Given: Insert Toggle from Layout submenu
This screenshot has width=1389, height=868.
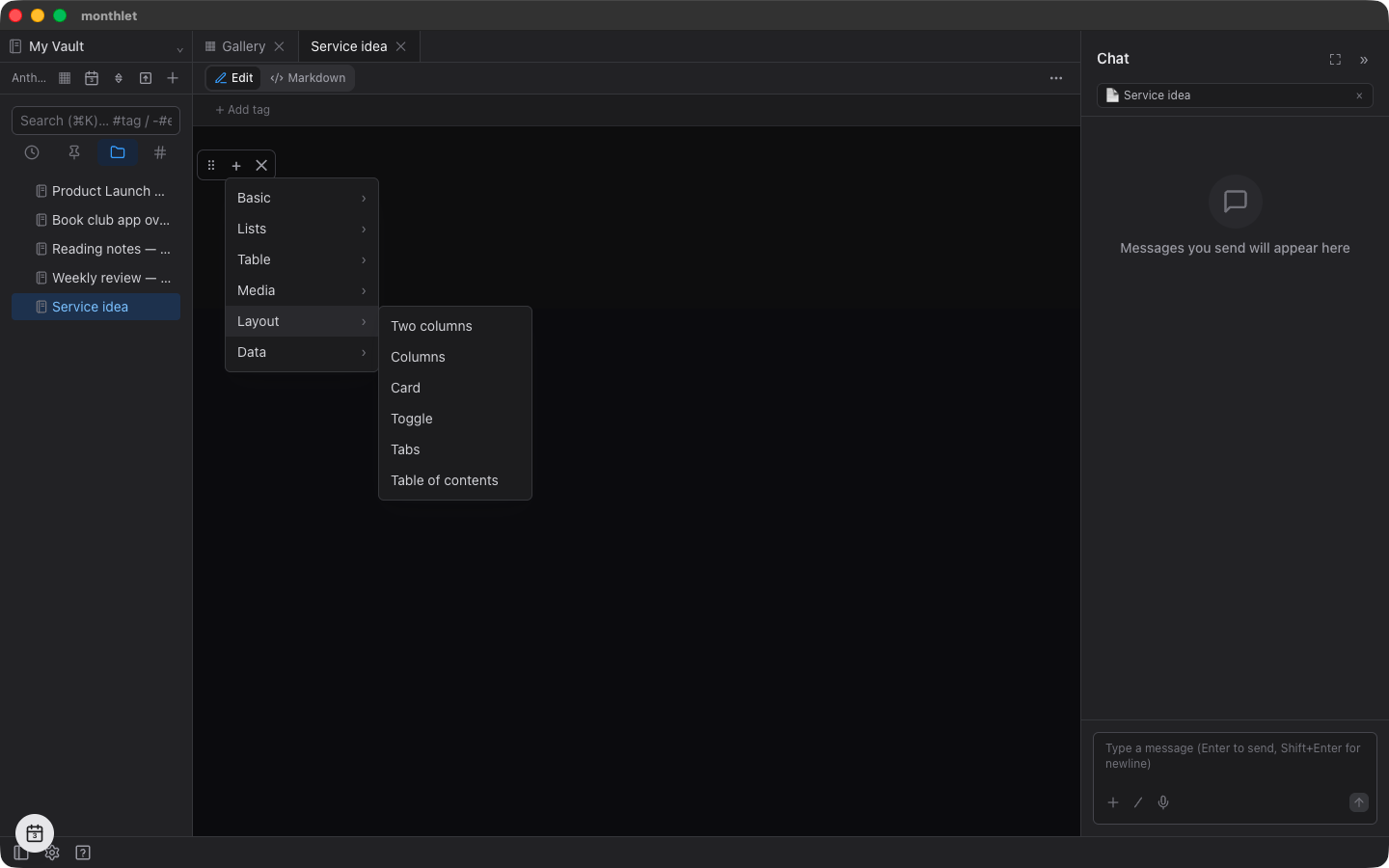Looking at the screenshot, I should (455, 419).
